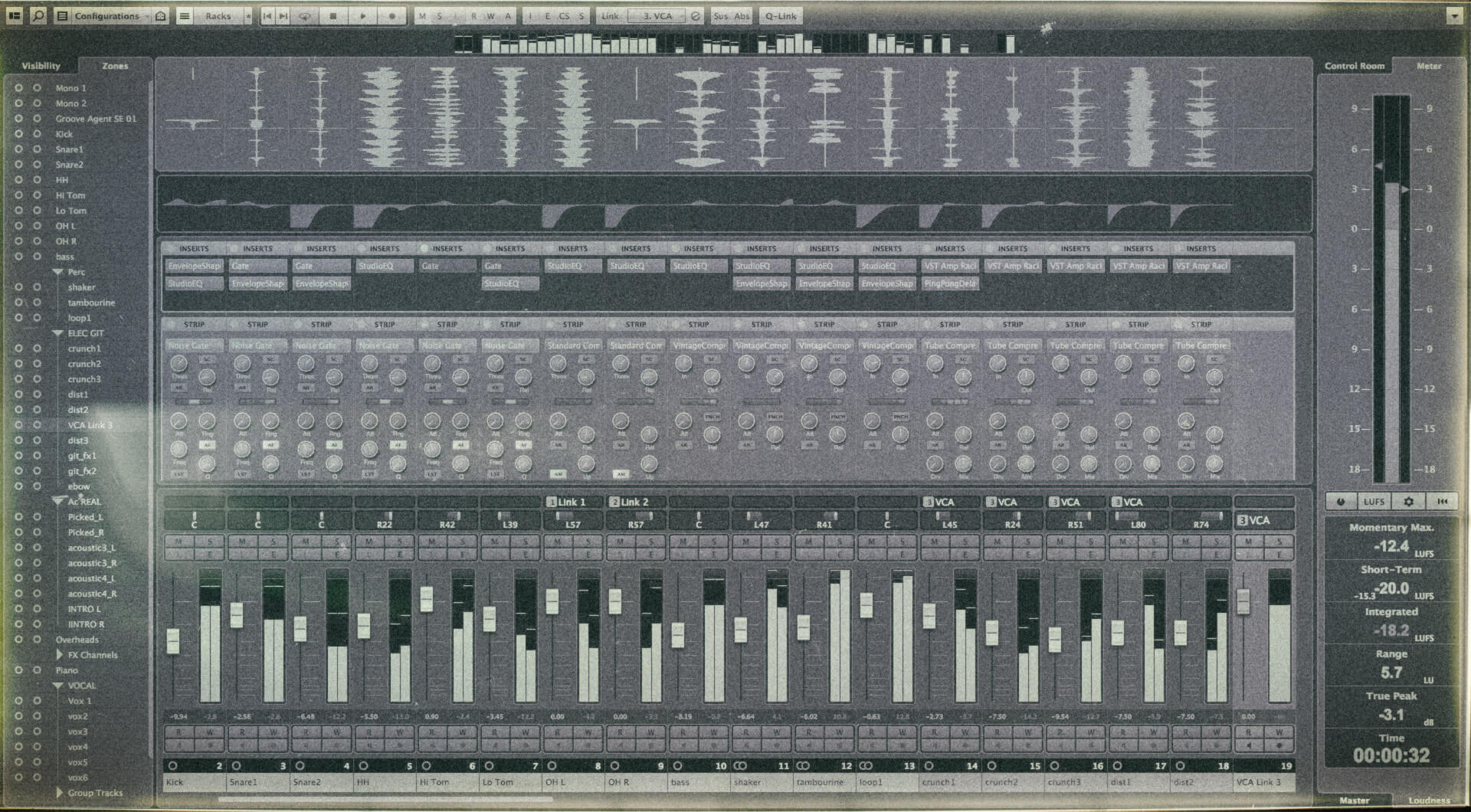Click the Racks star preset icon
This screenshot has width=1471, height=812.
pos(247,15)
